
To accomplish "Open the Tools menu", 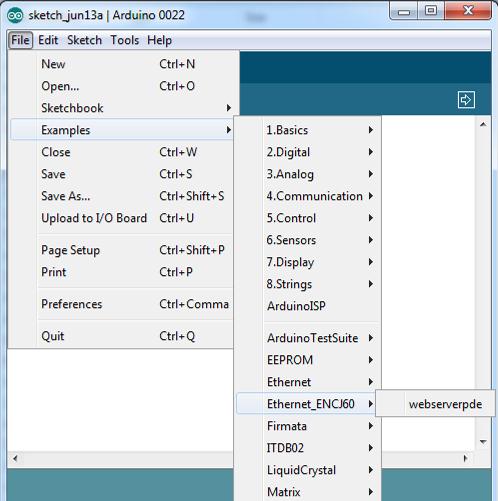I will (125, 40).
